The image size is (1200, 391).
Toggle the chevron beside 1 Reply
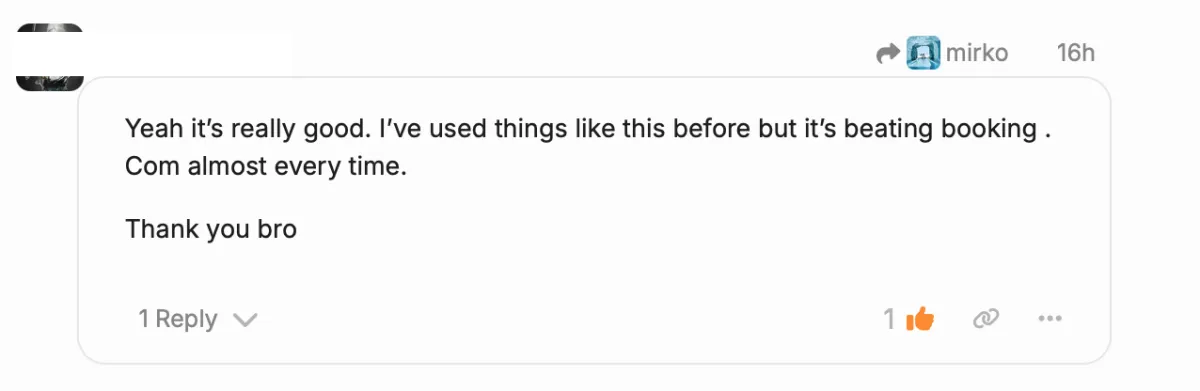click(245, 320)
